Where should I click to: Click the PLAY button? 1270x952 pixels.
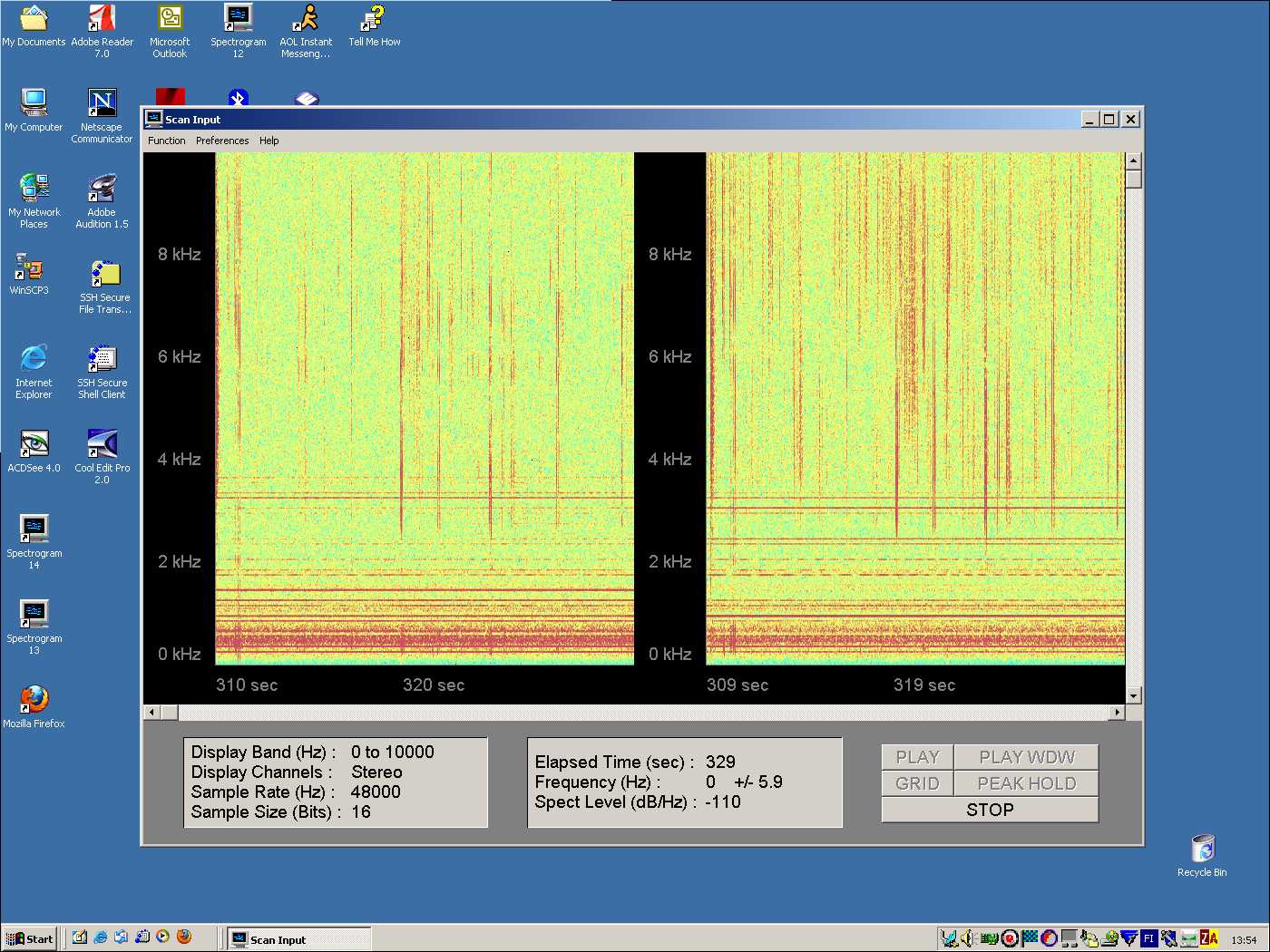917,757
